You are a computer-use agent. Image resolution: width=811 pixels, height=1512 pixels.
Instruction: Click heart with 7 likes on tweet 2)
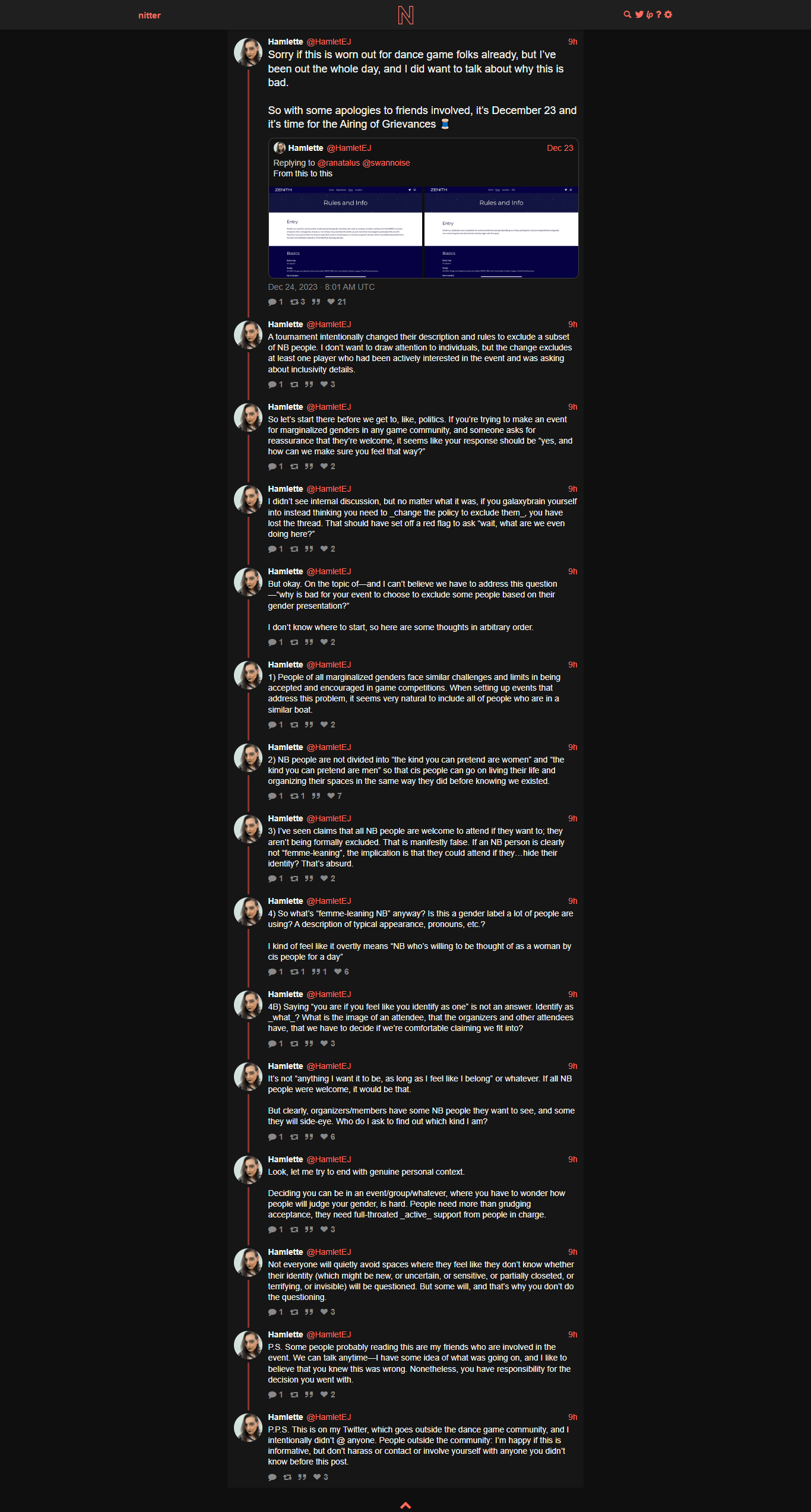click(331, 796)
